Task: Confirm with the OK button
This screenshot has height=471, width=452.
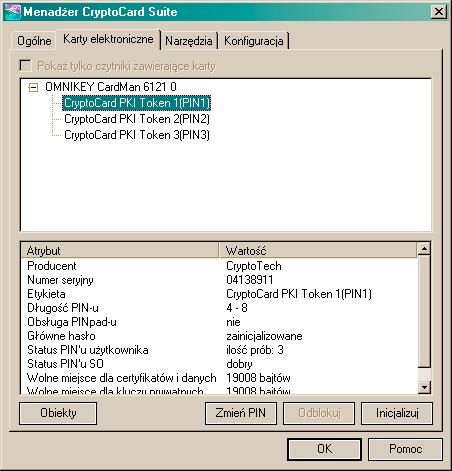Action: tap(324, 449)
